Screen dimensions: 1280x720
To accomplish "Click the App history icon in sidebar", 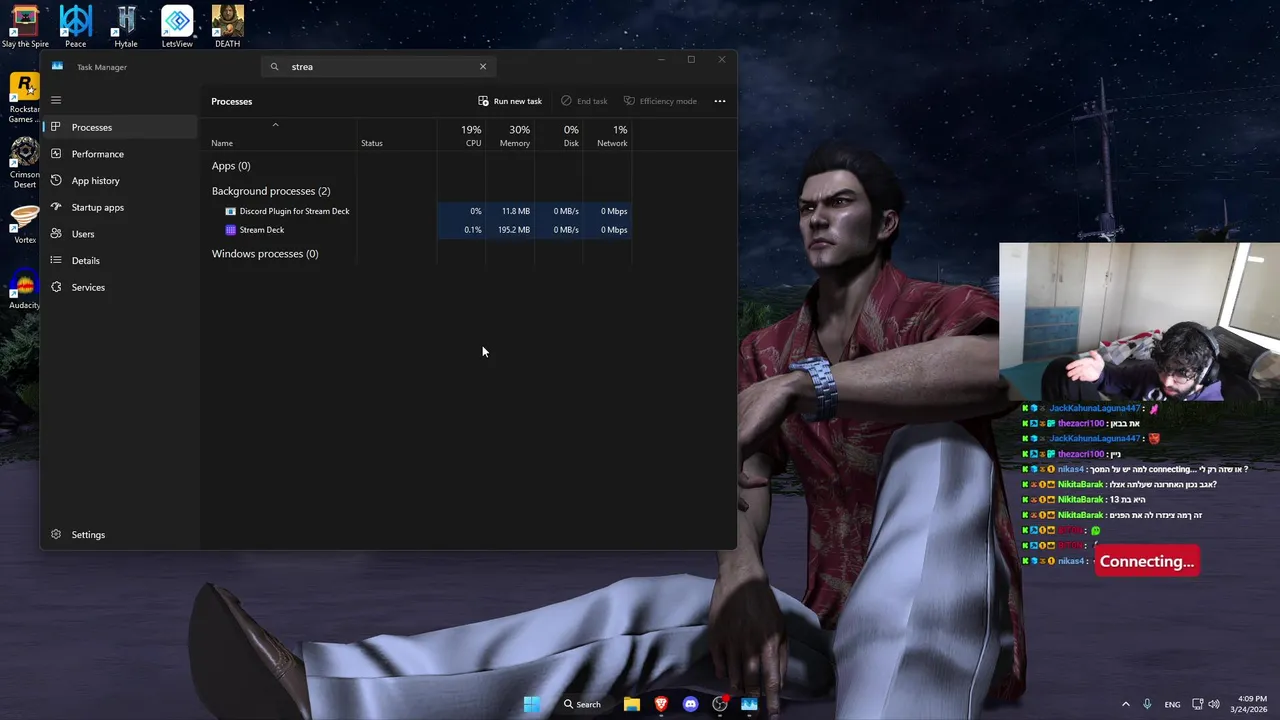I will coord(56,180).
